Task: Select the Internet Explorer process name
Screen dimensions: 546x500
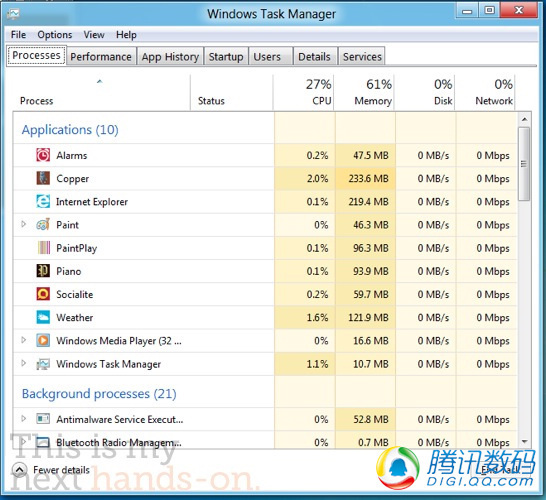Action: [x=92, y=202]
